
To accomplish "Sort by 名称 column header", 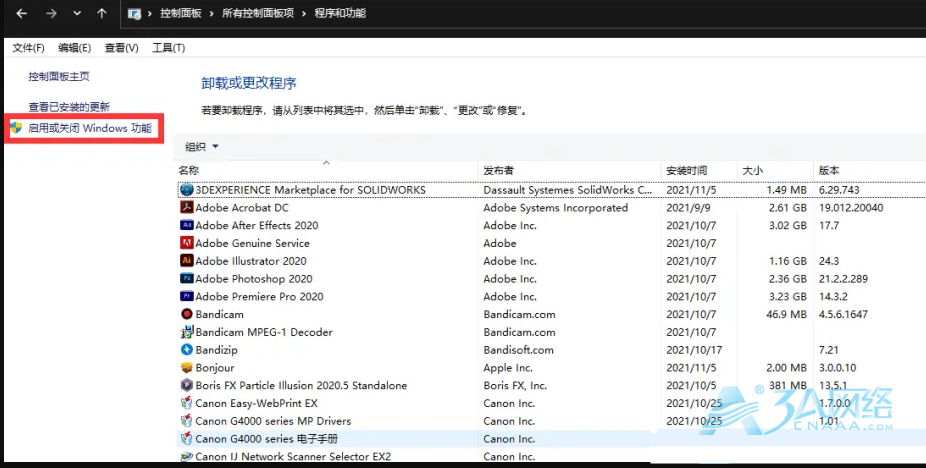I will tap(189, 170).
